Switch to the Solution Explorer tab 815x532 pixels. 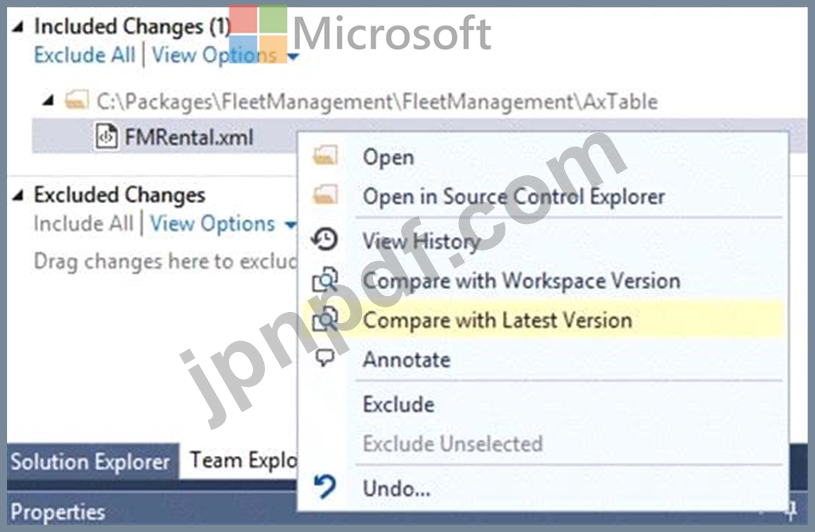(90, 462)
